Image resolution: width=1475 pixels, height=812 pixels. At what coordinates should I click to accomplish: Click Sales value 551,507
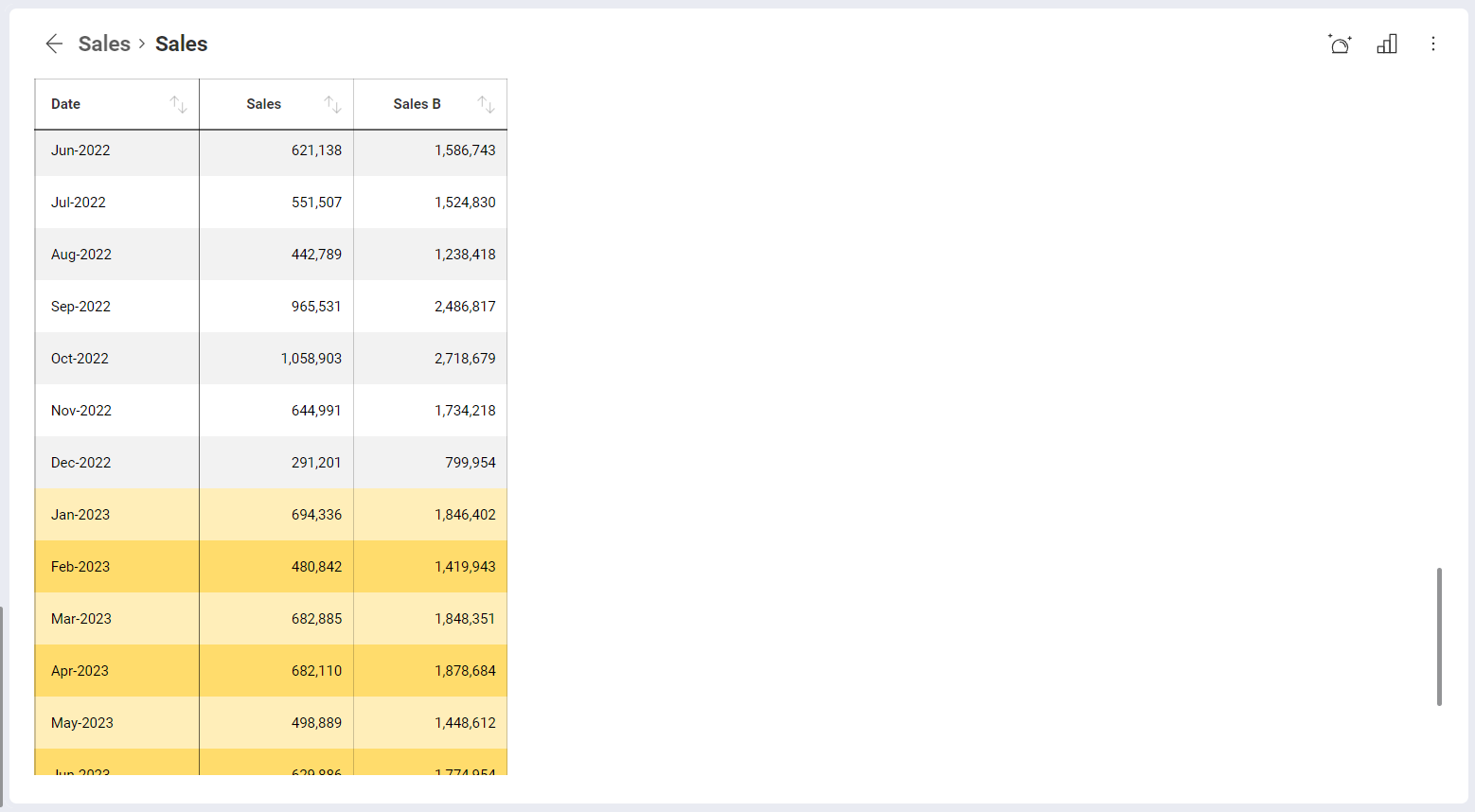point(316,203)
